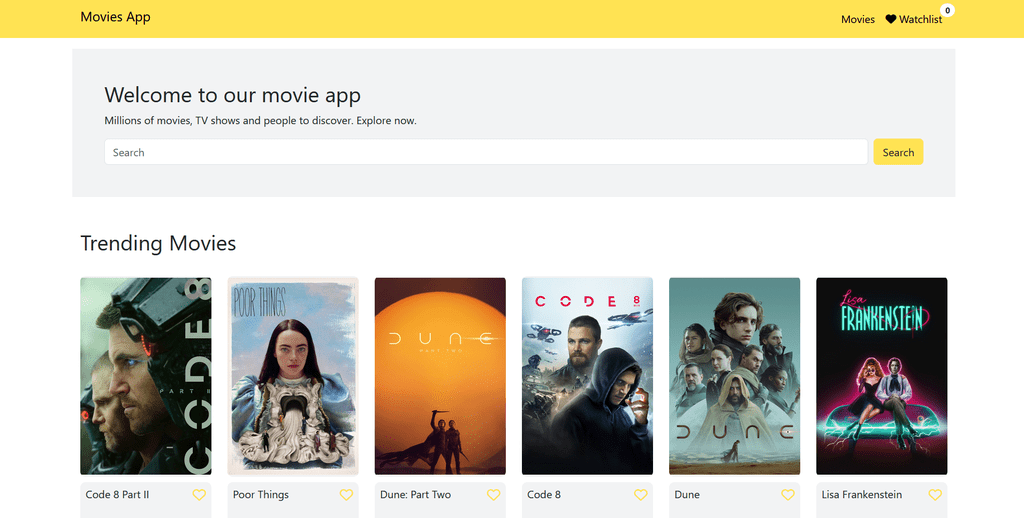Click the heart icon beside Code 8

pos(641,495)
